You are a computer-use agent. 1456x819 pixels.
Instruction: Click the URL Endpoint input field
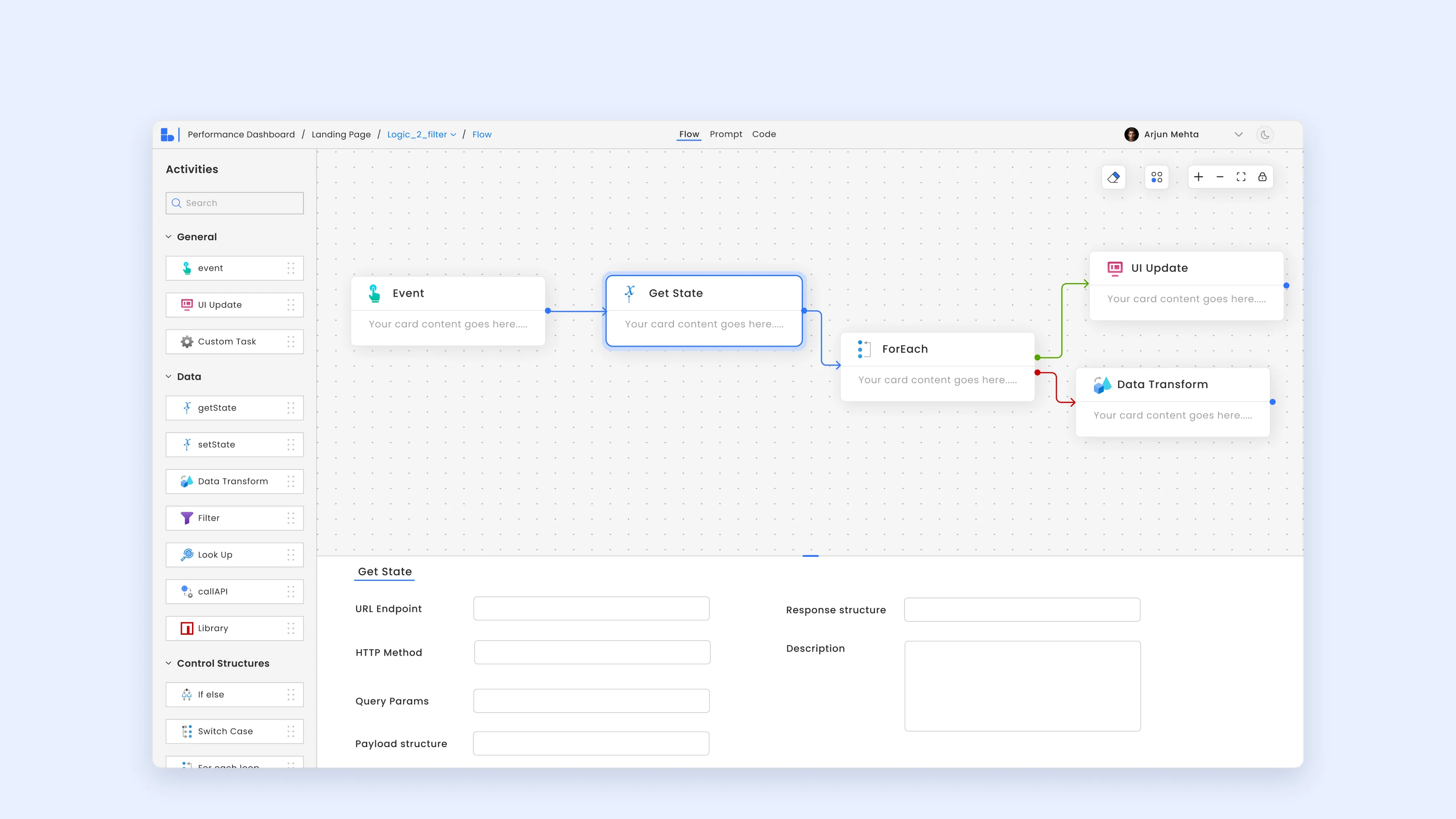(x=591, y=608)
